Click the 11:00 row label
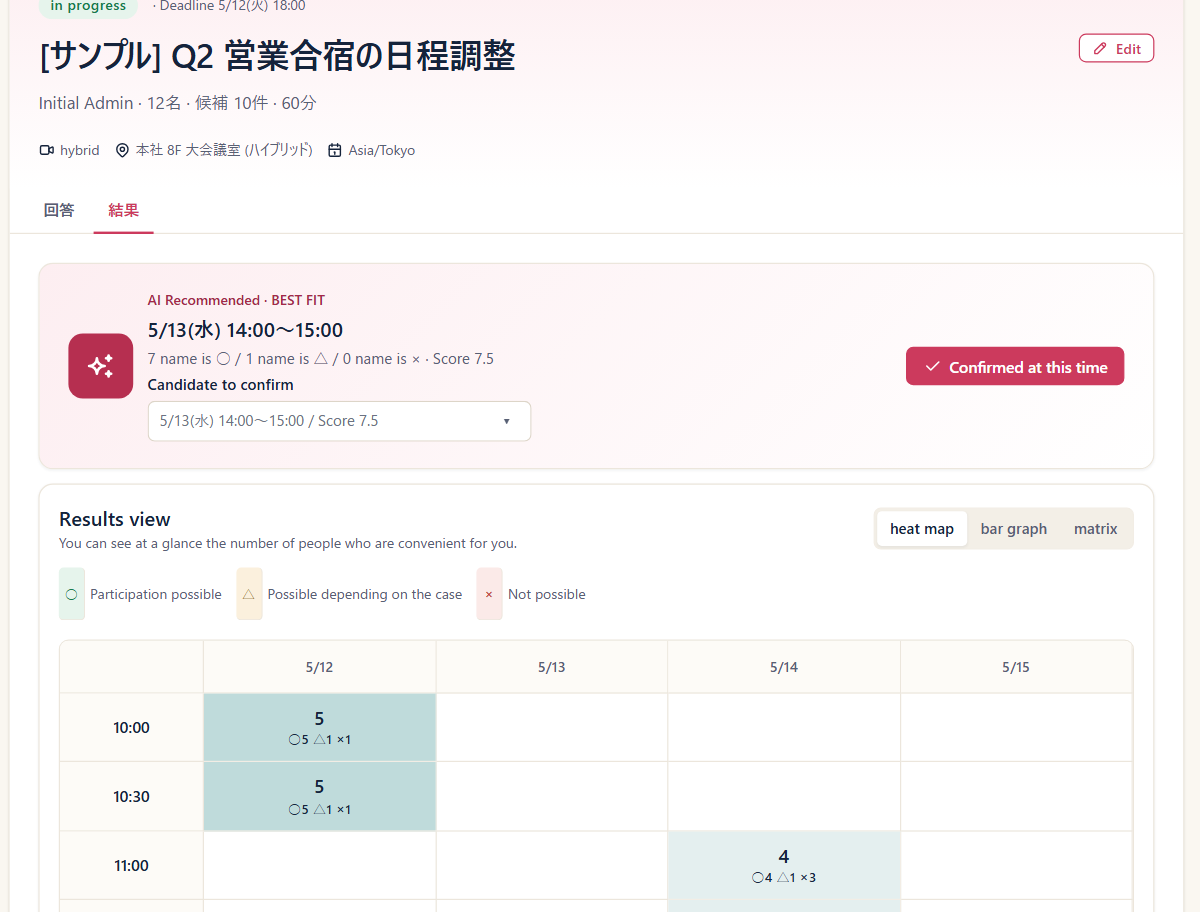Screen dimensions: 1200x912 [131, 866]
